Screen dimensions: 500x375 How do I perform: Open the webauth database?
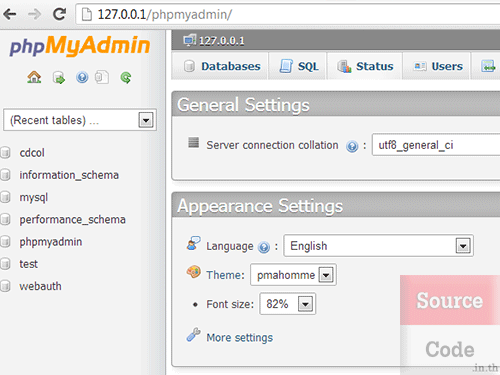[x=40, y=286]
